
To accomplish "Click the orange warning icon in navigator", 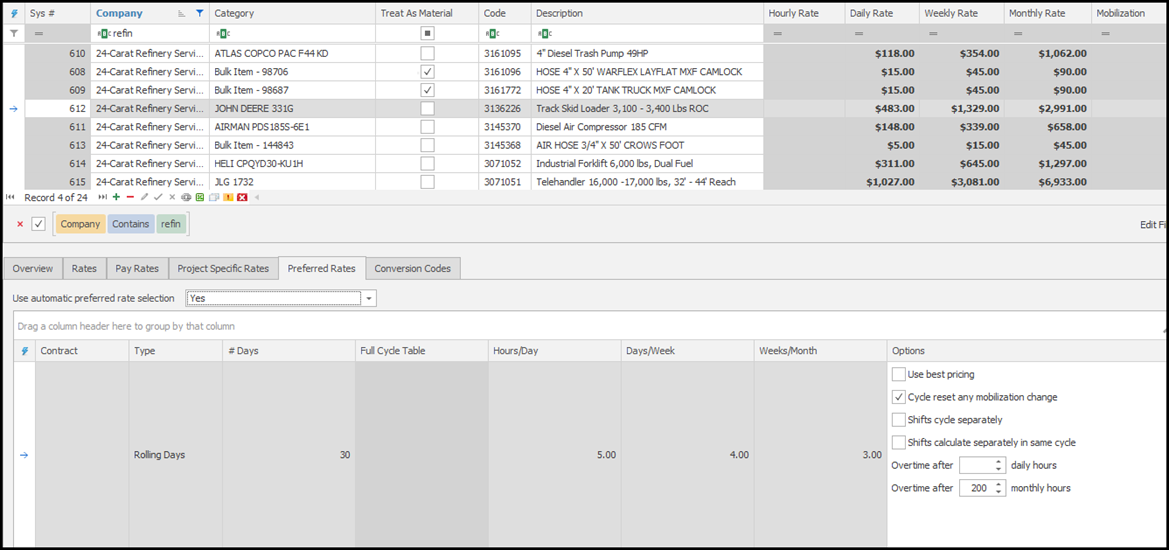I will (228, 198).
